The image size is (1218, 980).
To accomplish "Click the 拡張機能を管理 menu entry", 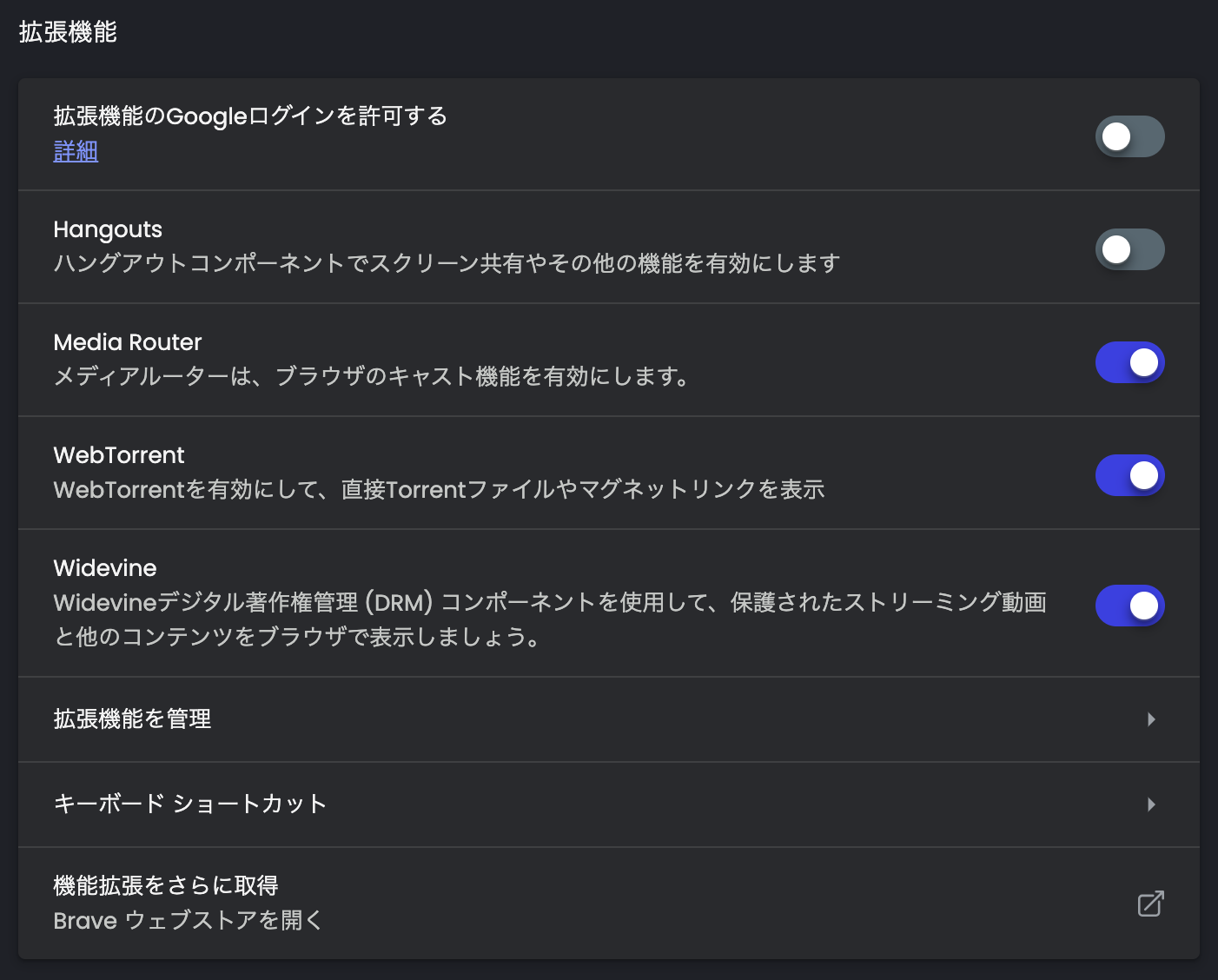I will (132, 719).
